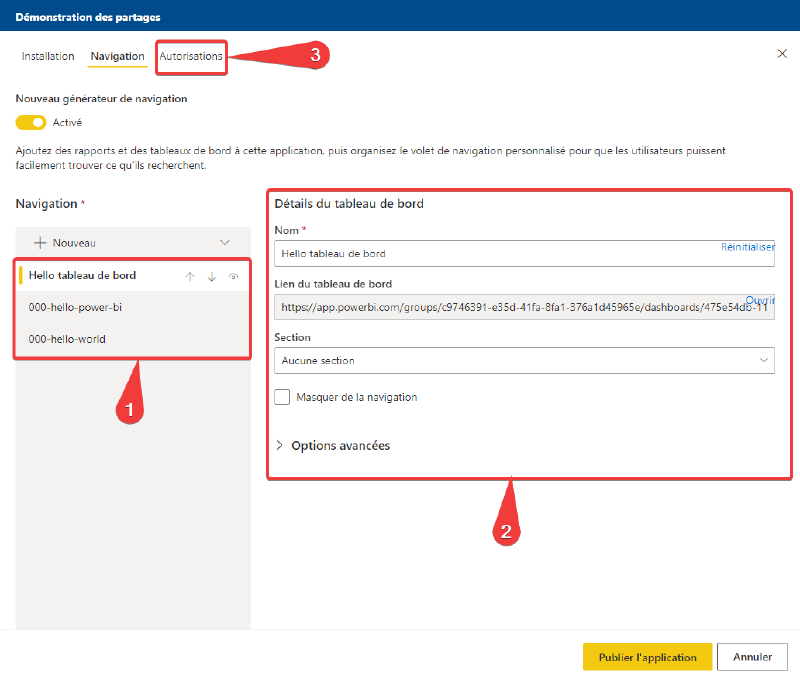Move Hello tableau de bord down
The height and width of the screenshot is (676, 800).
(x=212, y=277)
